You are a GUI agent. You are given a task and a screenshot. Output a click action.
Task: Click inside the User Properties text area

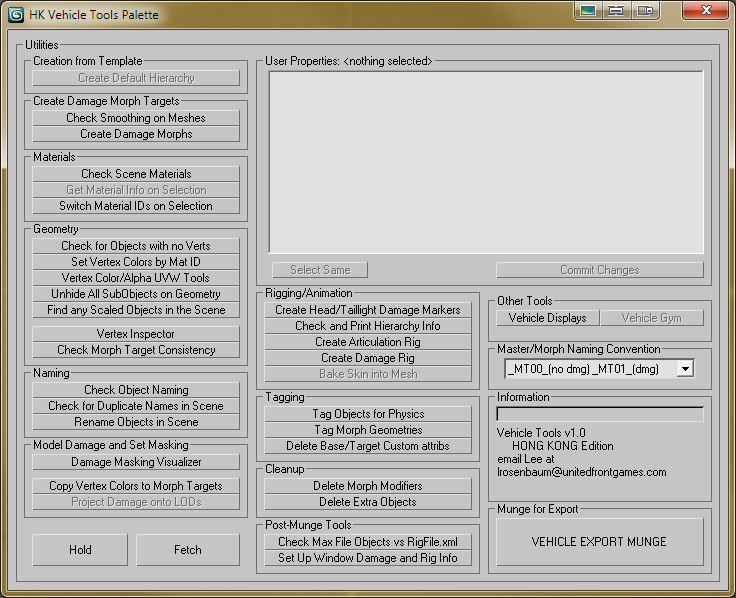tap(486, 162)
